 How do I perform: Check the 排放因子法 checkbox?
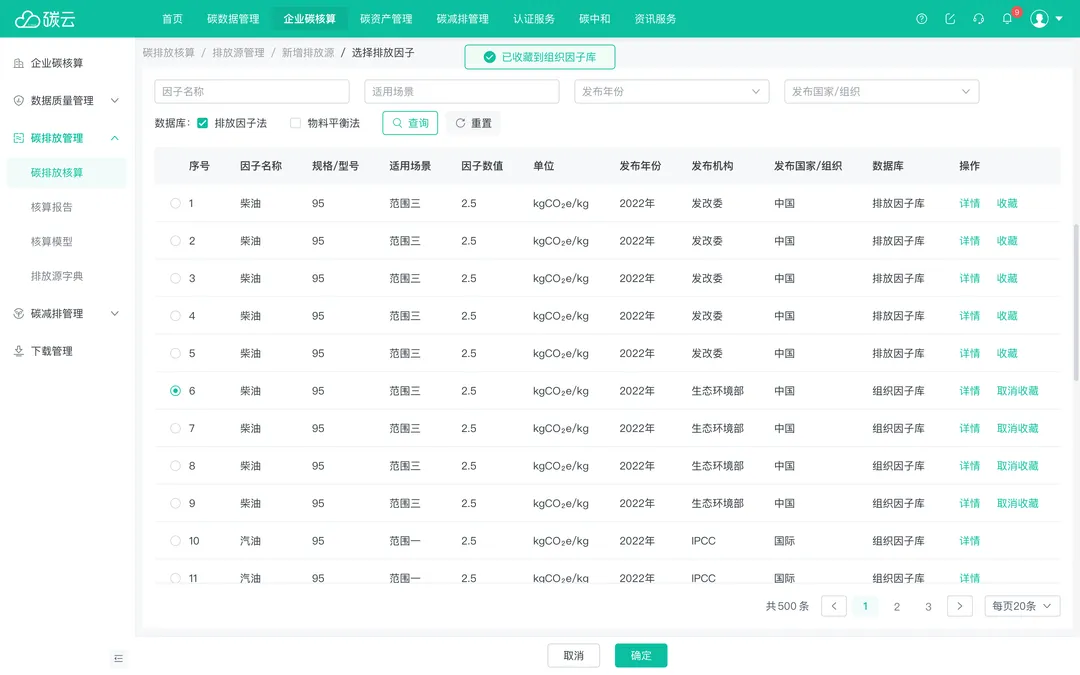tap(202, 123)
